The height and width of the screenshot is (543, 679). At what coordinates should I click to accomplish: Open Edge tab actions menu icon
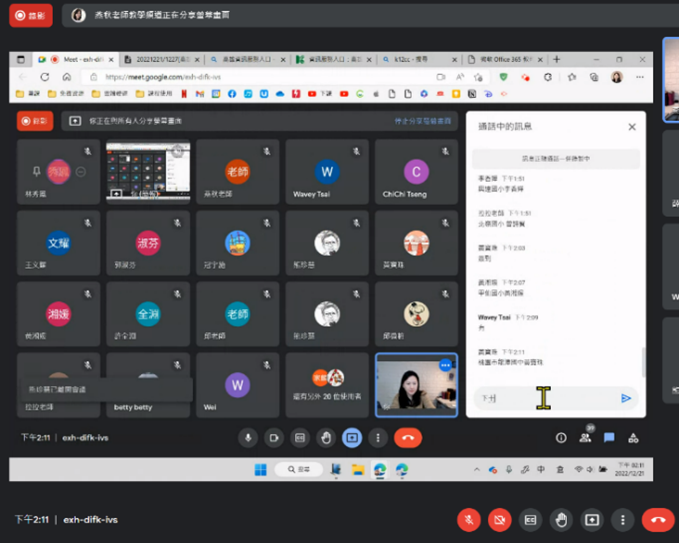coord(21,59)
